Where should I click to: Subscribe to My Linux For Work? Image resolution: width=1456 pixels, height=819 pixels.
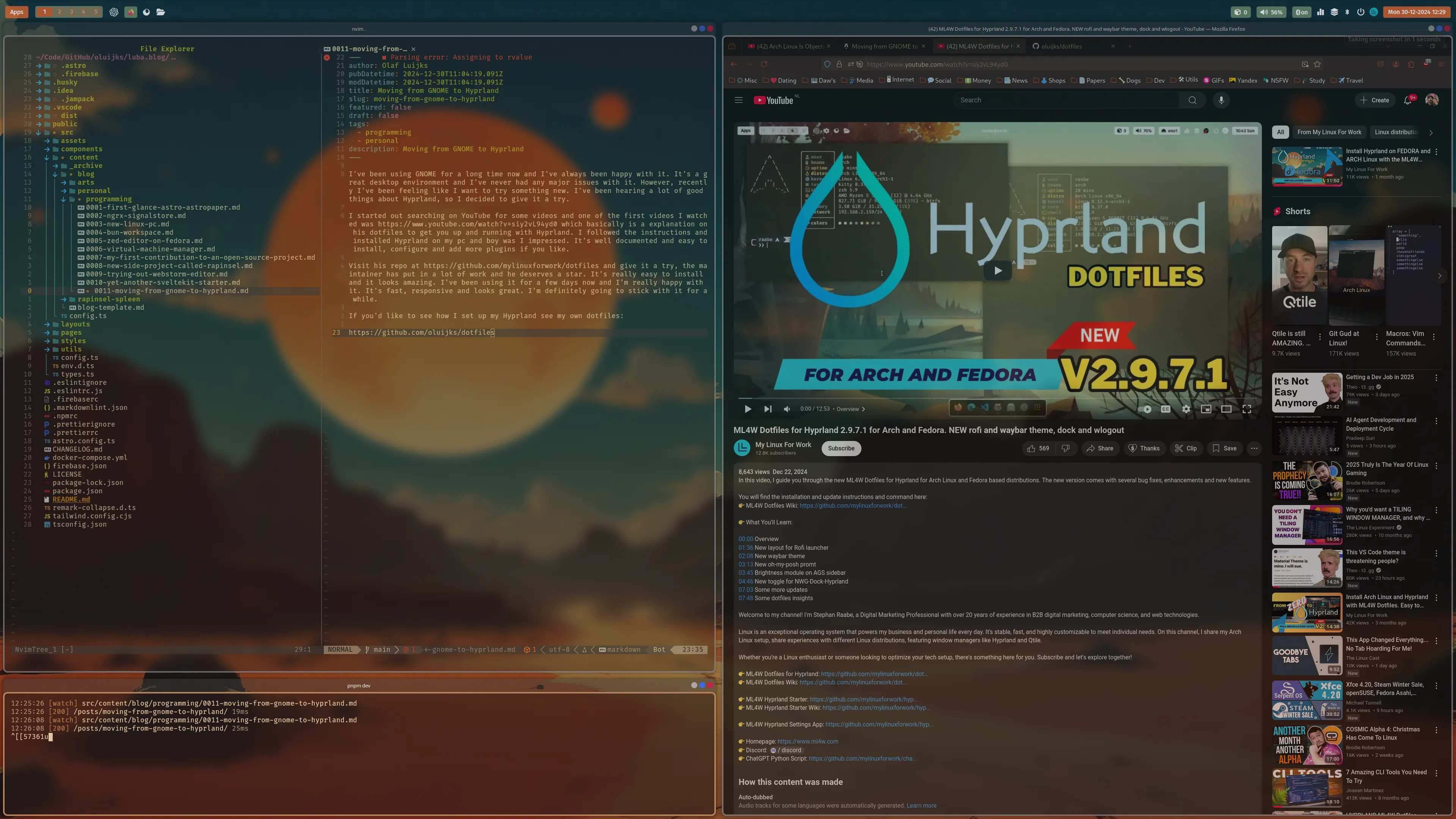click(841, 448)
